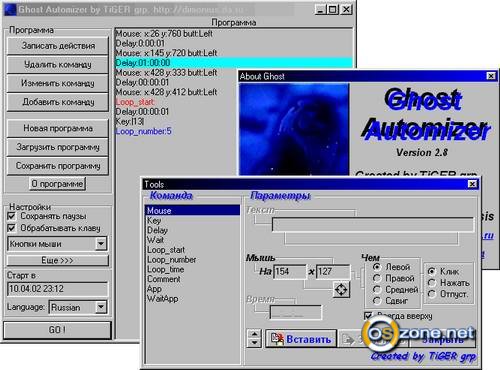This screenshot has height=370, width=500.
Task: Select Клик action radio option
Action: click(x=432, y=271)
